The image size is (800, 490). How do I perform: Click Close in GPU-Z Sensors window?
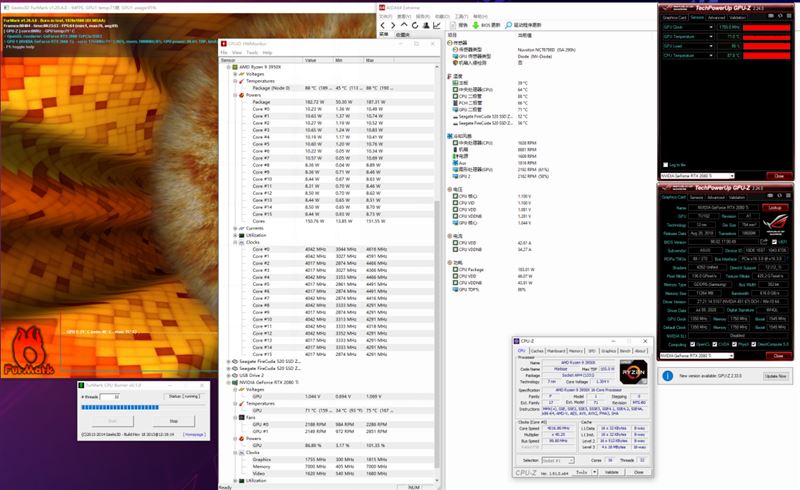(x=779, y=176)
